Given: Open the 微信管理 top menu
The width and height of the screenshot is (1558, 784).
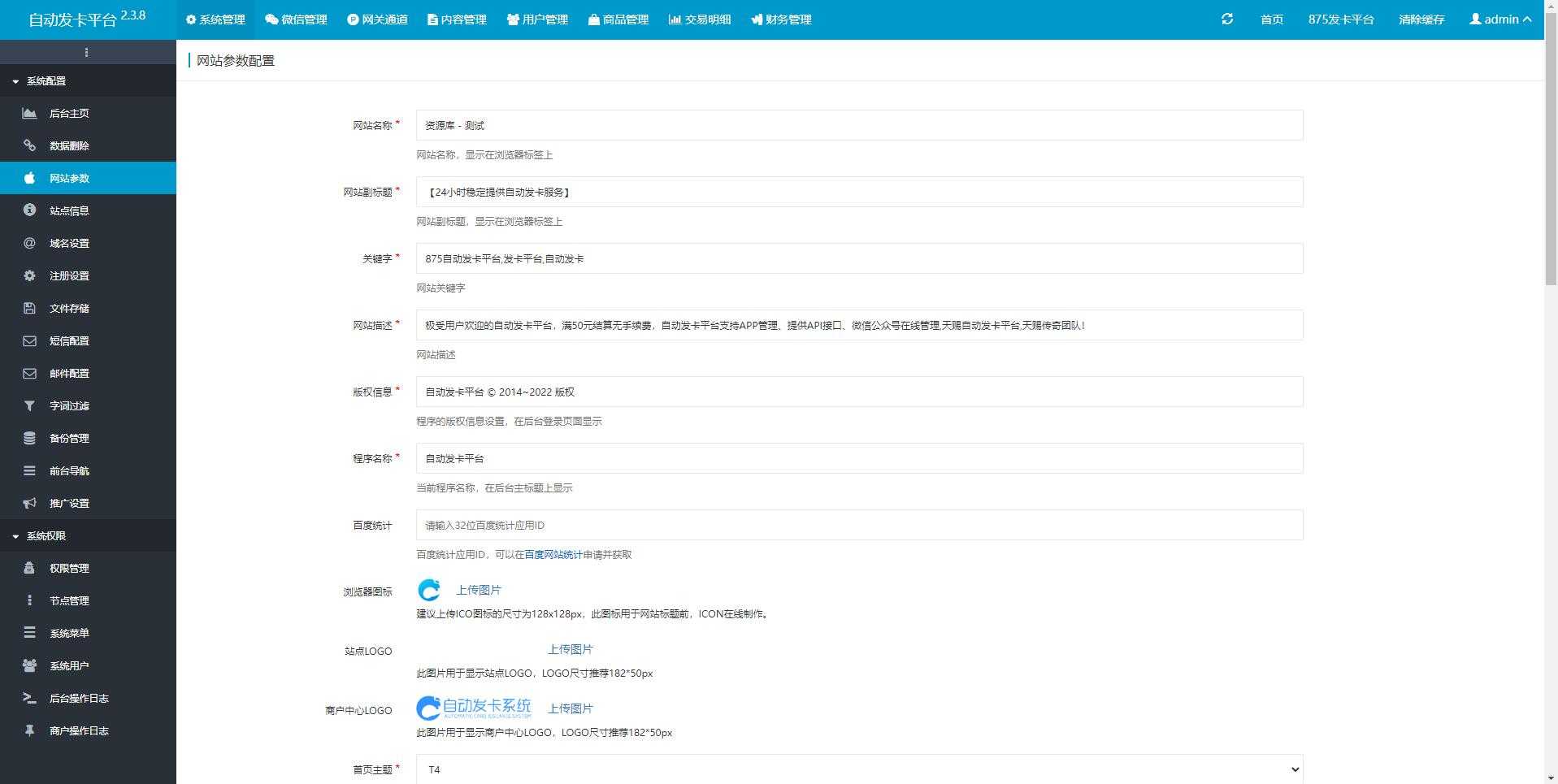Looking at the screenshot, I should [x=296, y=19].
